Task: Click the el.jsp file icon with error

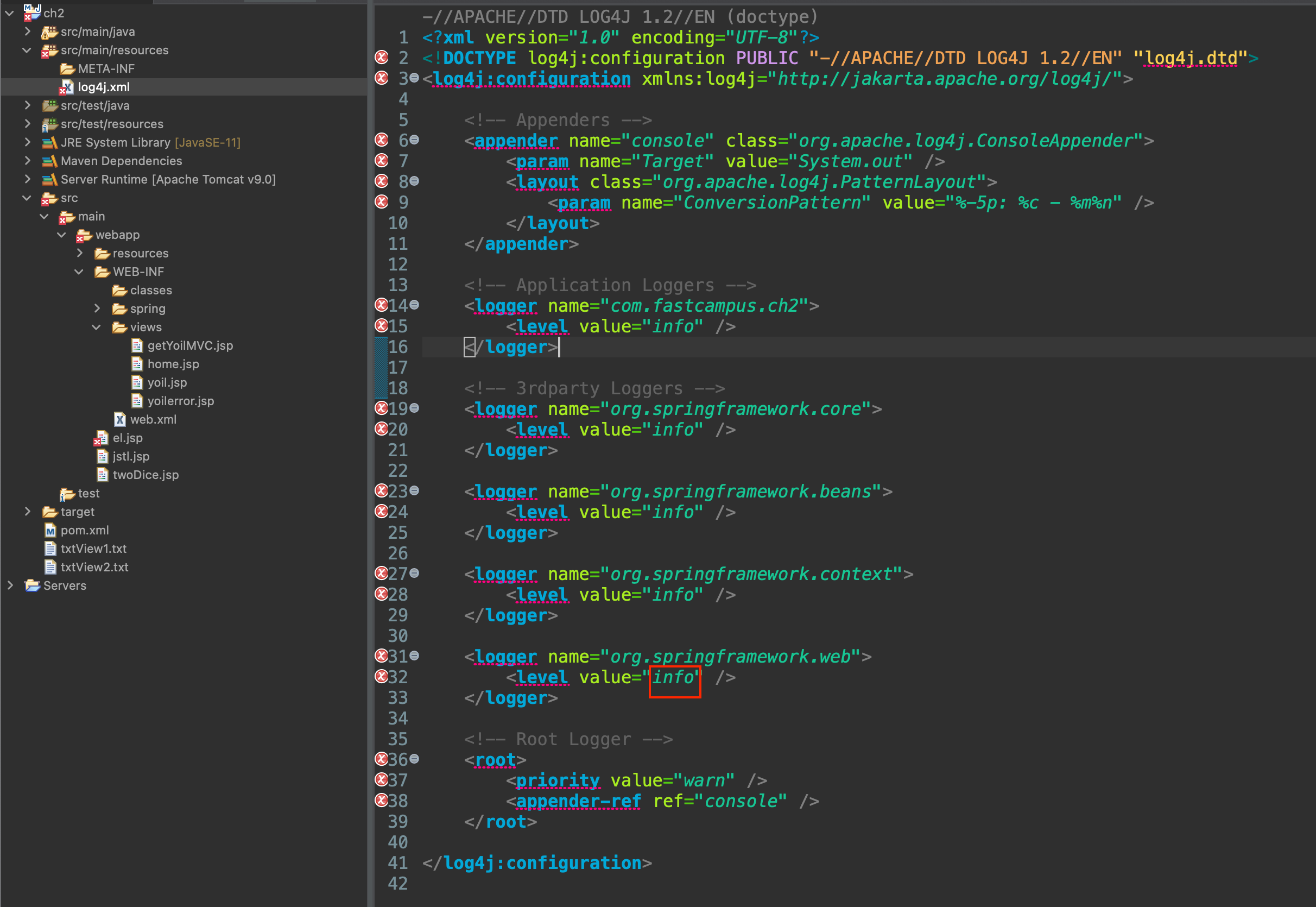Action: tap(102, 438)
